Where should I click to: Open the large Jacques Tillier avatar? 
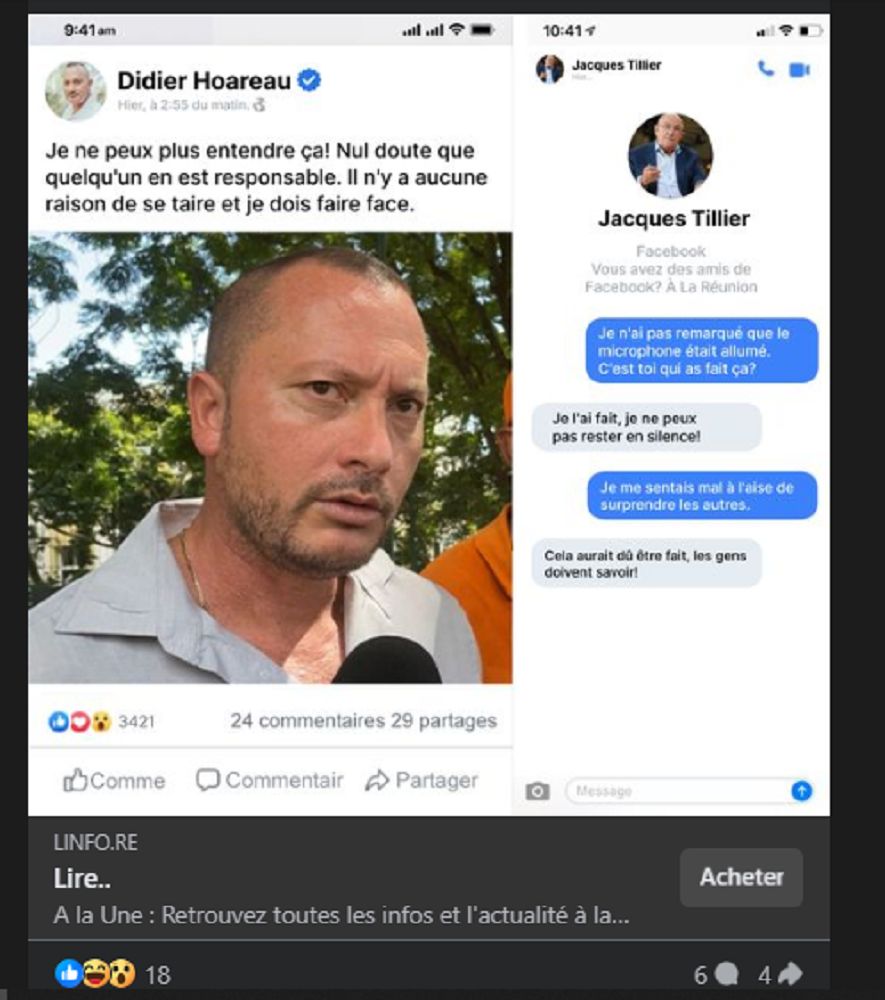click(670, 155)
